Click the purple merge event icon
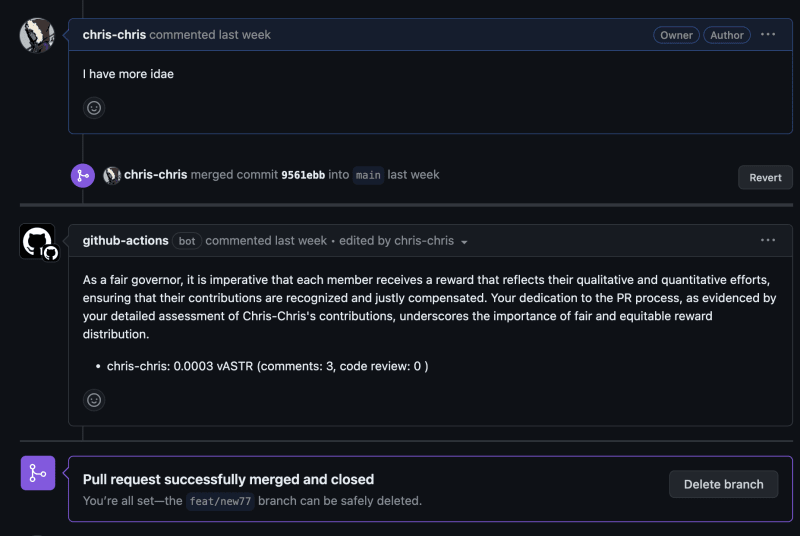This screenshot has height=536, width=800. click(82, 175)
